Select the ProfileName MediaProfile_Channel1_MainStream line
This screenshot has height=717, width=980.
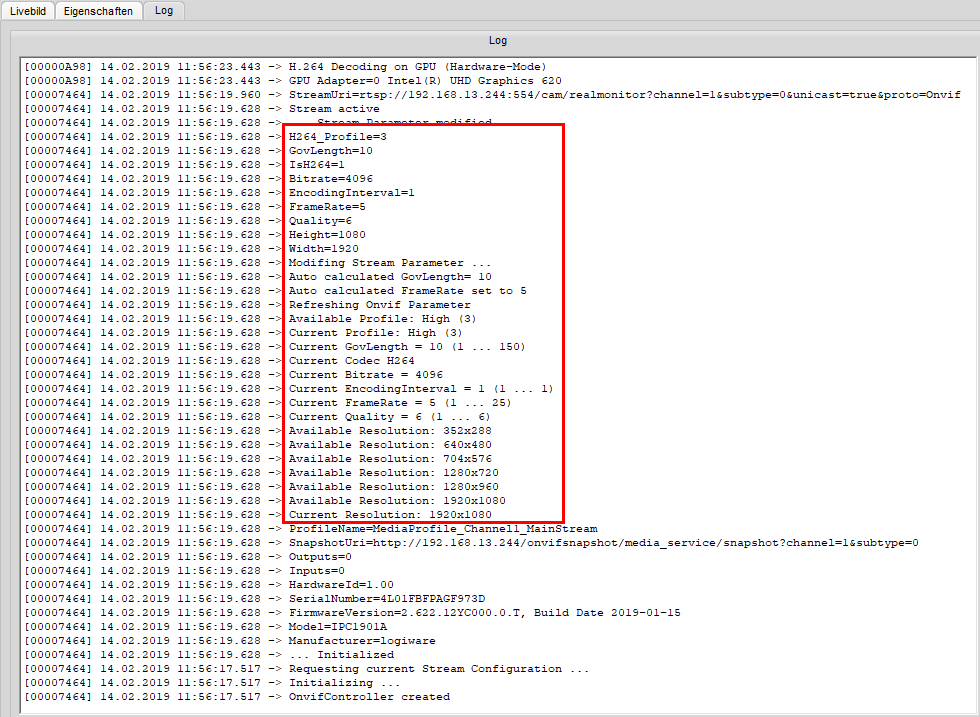pos(443,529)
